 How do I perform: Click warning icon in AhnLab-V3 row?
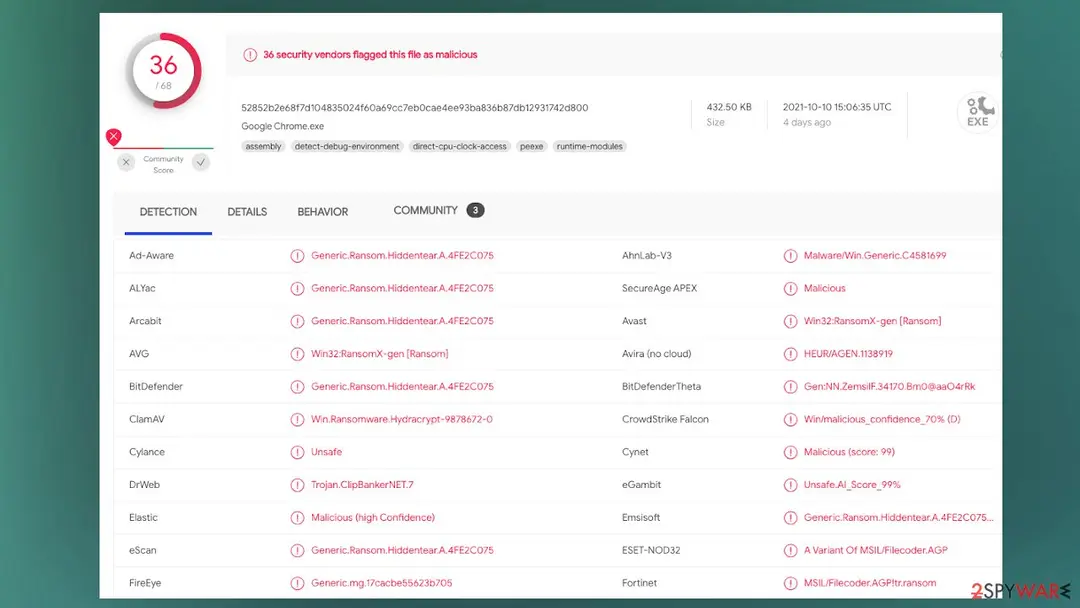point(790,256)
